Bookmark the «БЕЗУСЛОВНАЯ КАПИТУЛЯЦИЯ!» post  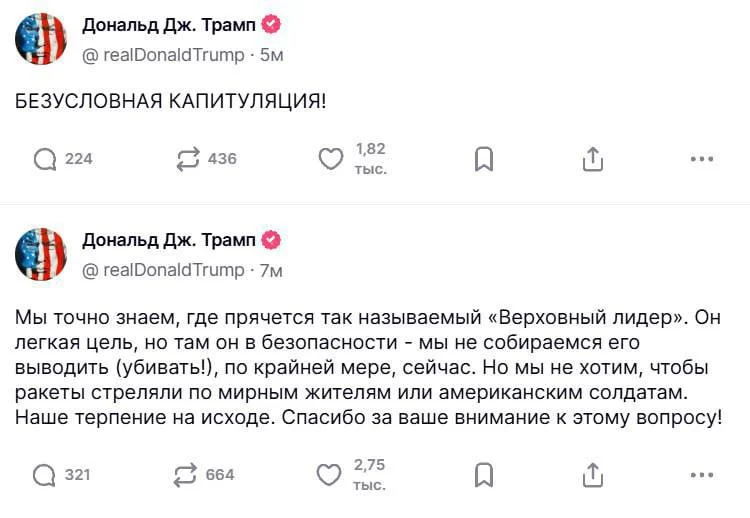click(x=483, y=159)
